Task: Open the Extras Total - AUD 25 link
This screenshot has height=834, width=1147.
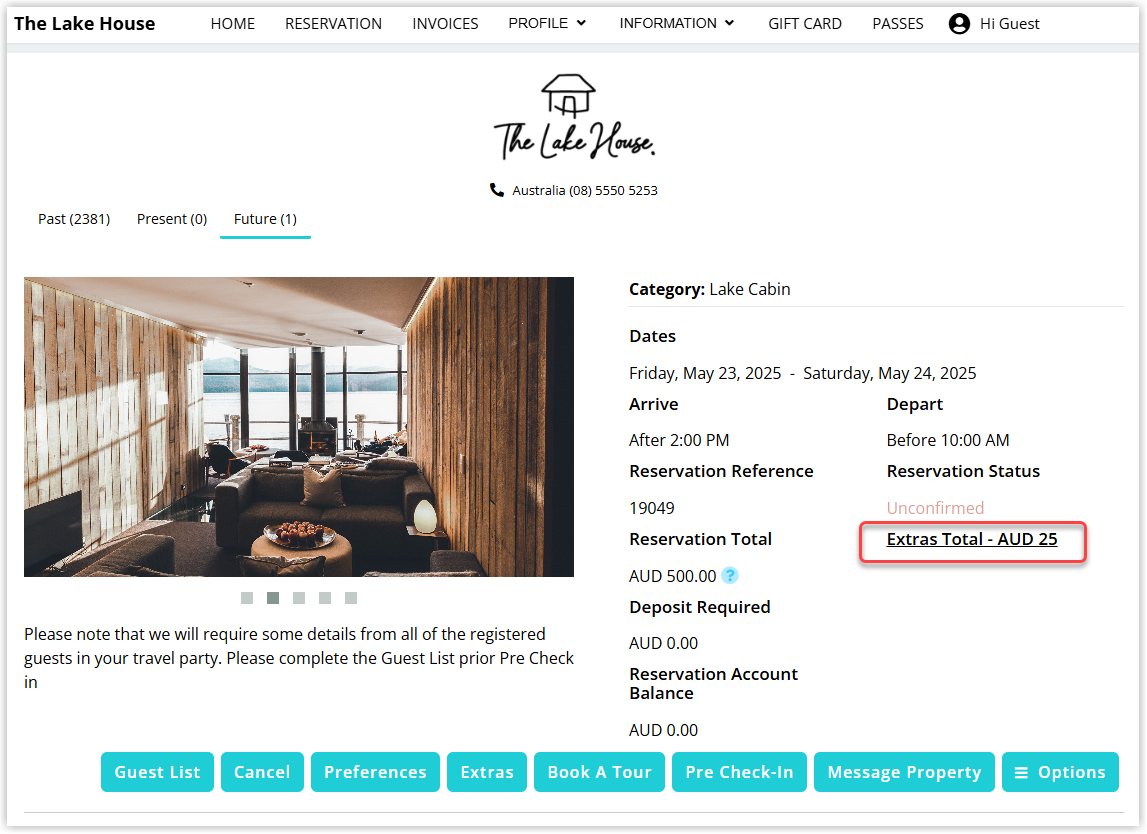Action: (971, 539)
